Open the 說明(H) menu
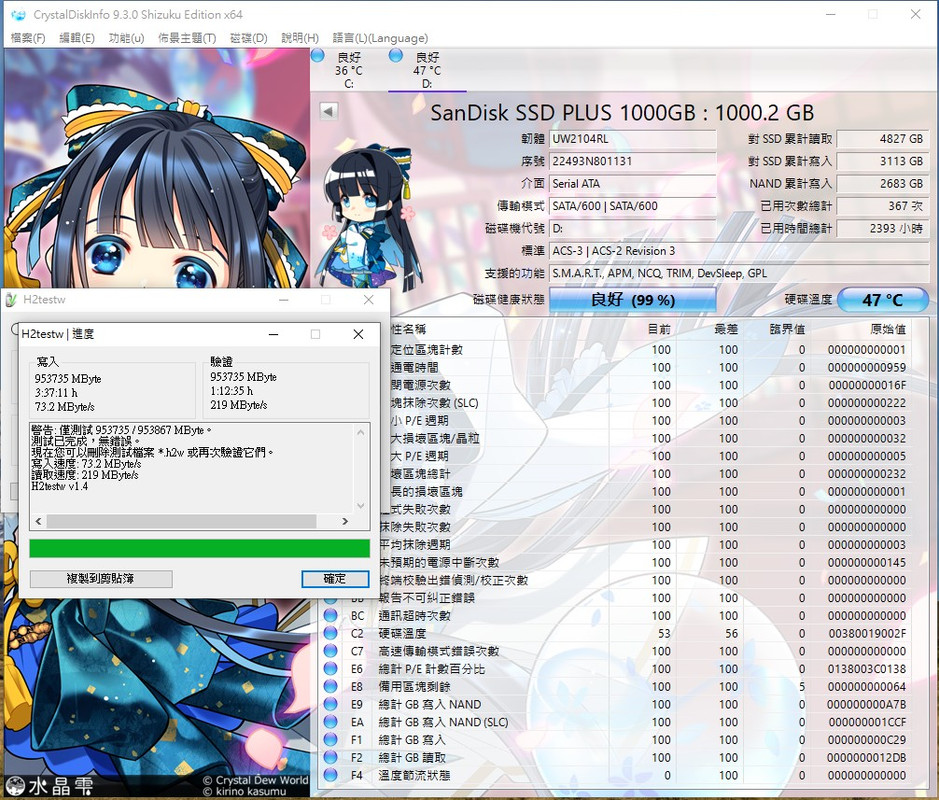This screenshot has height=800, width=939. pos(300,38)
